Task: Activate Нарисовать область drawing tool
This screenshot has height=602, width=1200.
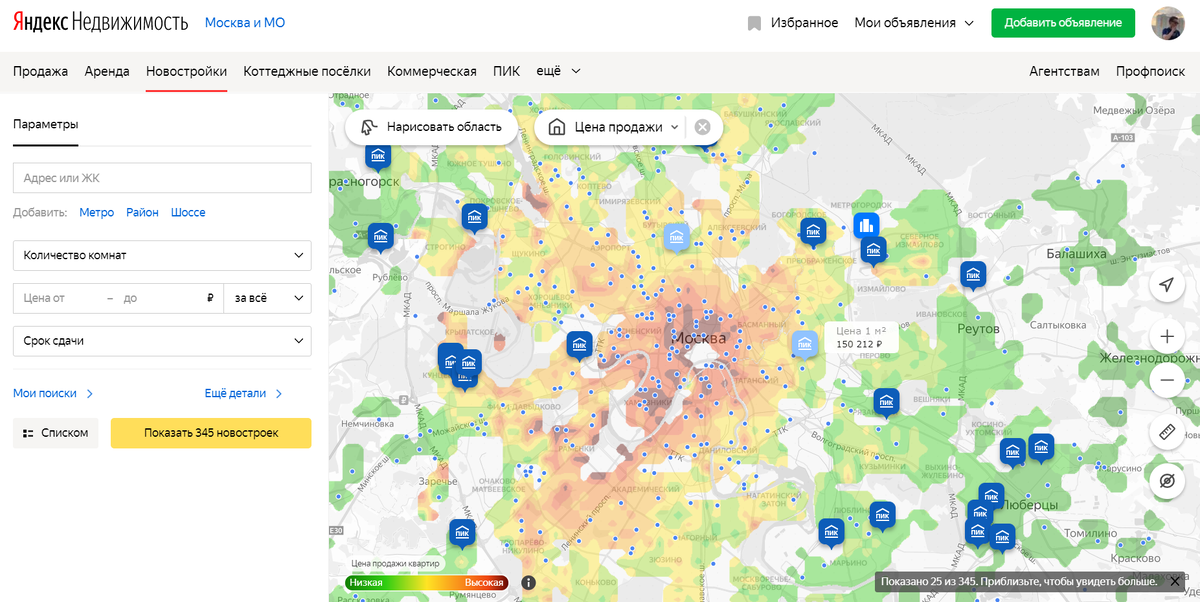Action: (431, 127)
